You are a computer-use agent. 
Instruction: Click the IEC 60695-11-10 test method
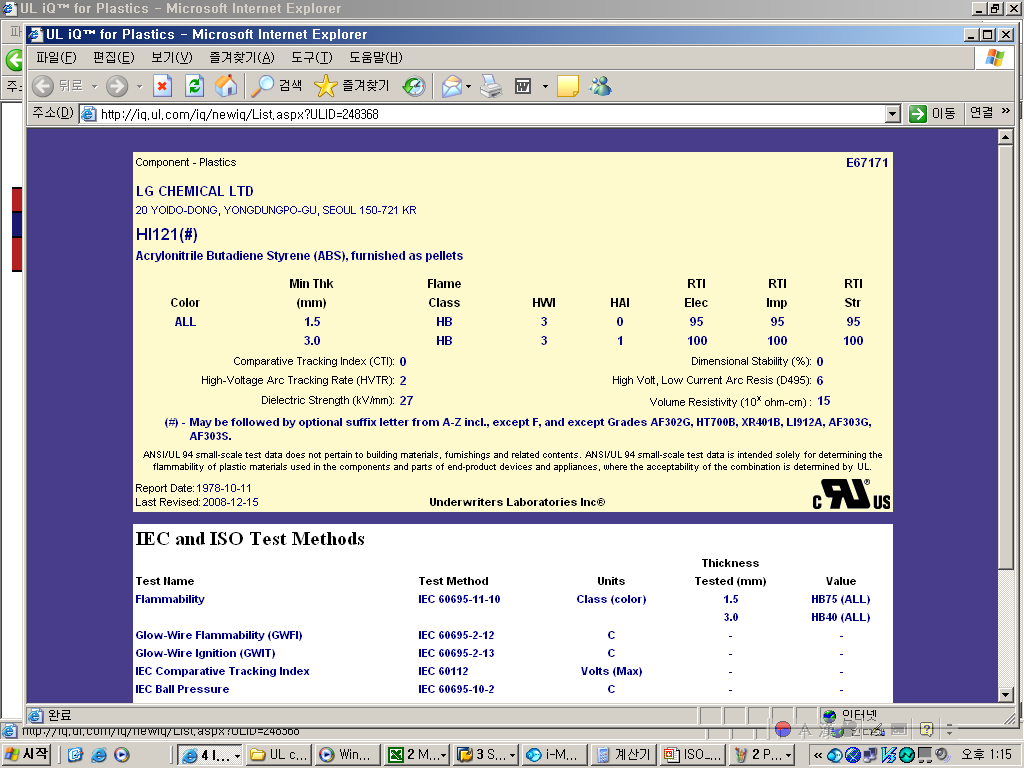point(459,599)
